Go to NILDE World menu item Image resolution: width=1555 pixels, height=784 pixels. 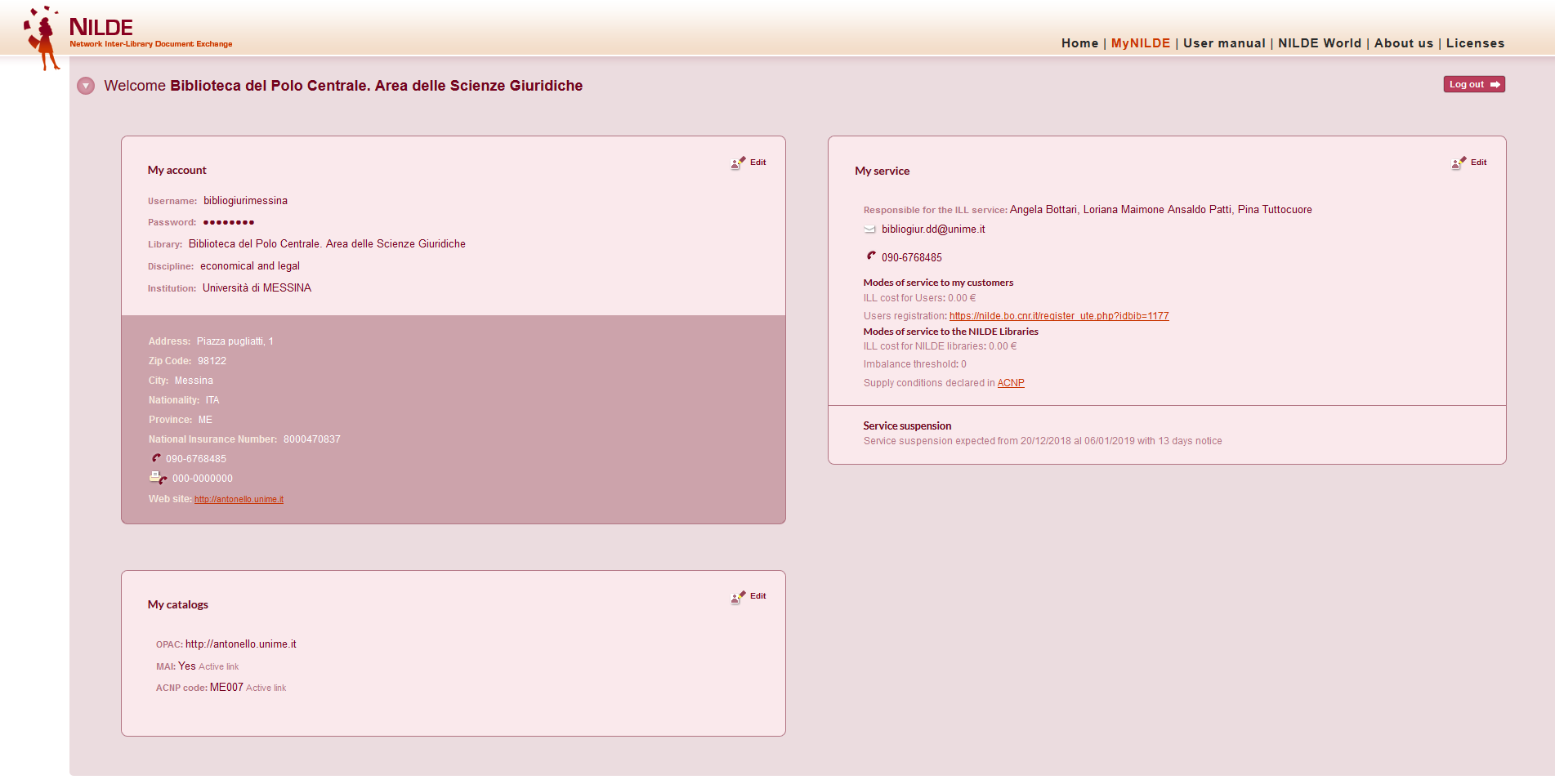pyautogui.click(x=1320, y=43)
